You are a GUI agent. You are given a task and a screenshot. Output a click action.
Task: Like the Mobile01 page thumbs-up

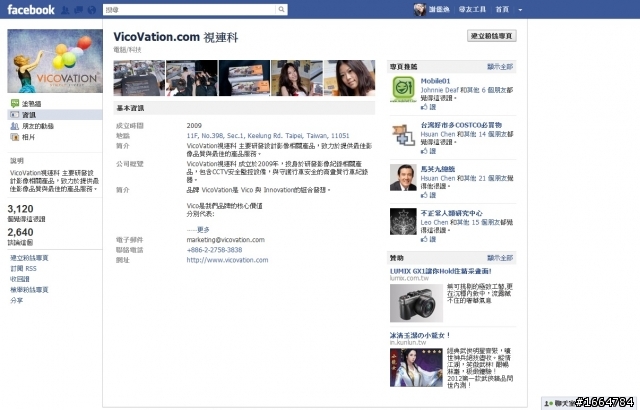click(429, 107)
